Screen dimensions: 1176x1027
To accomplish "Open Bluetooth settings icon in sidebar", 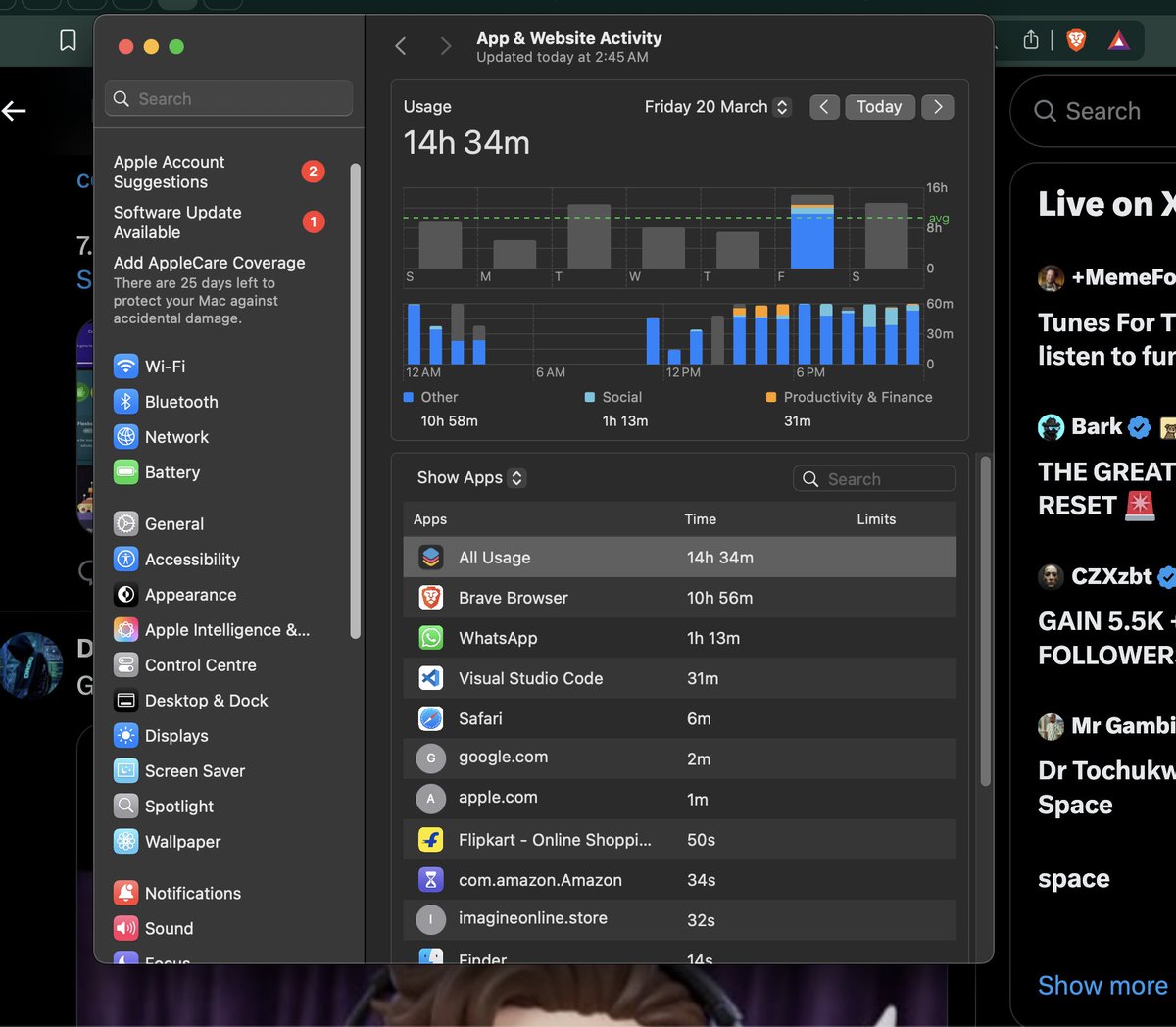I will (x=125, y=402).
